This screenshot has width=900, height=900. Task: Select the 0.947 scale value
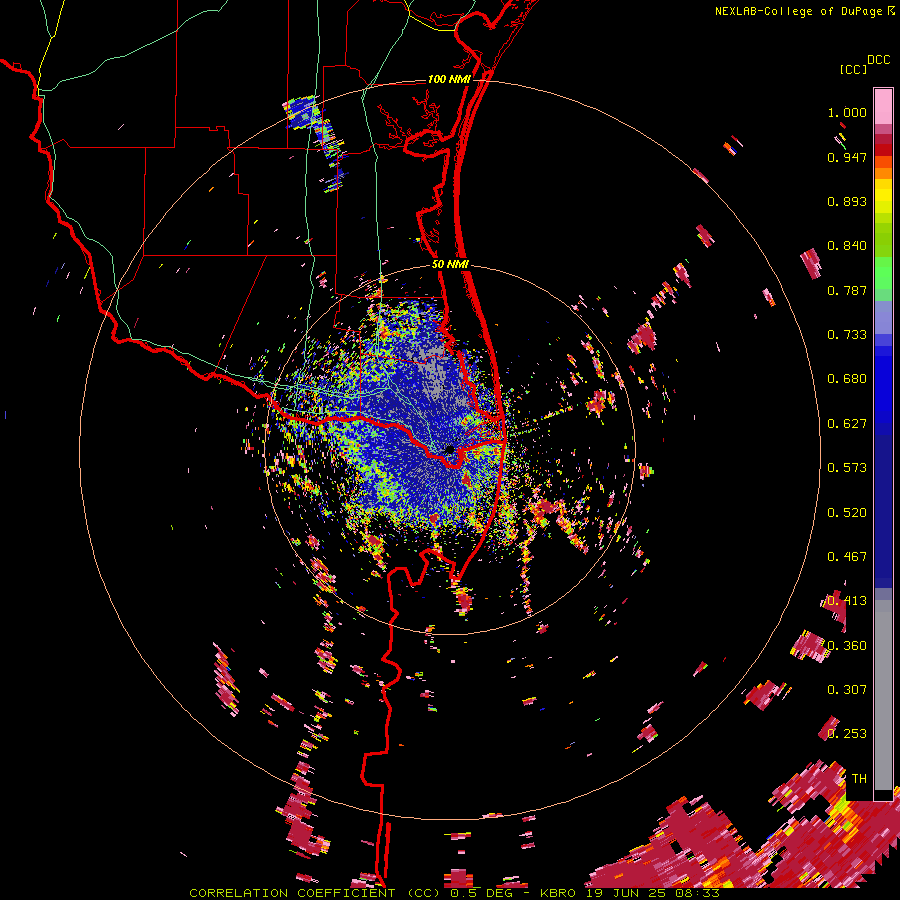847,157
